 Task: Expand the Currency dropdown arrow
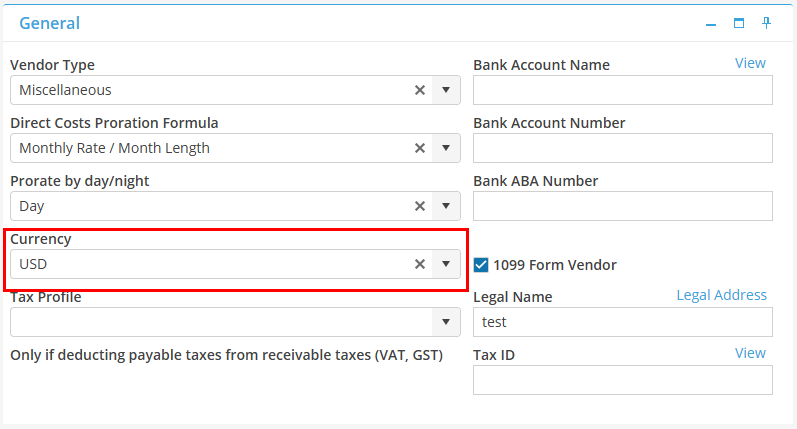pyautogui.click(x=446, y=264)
